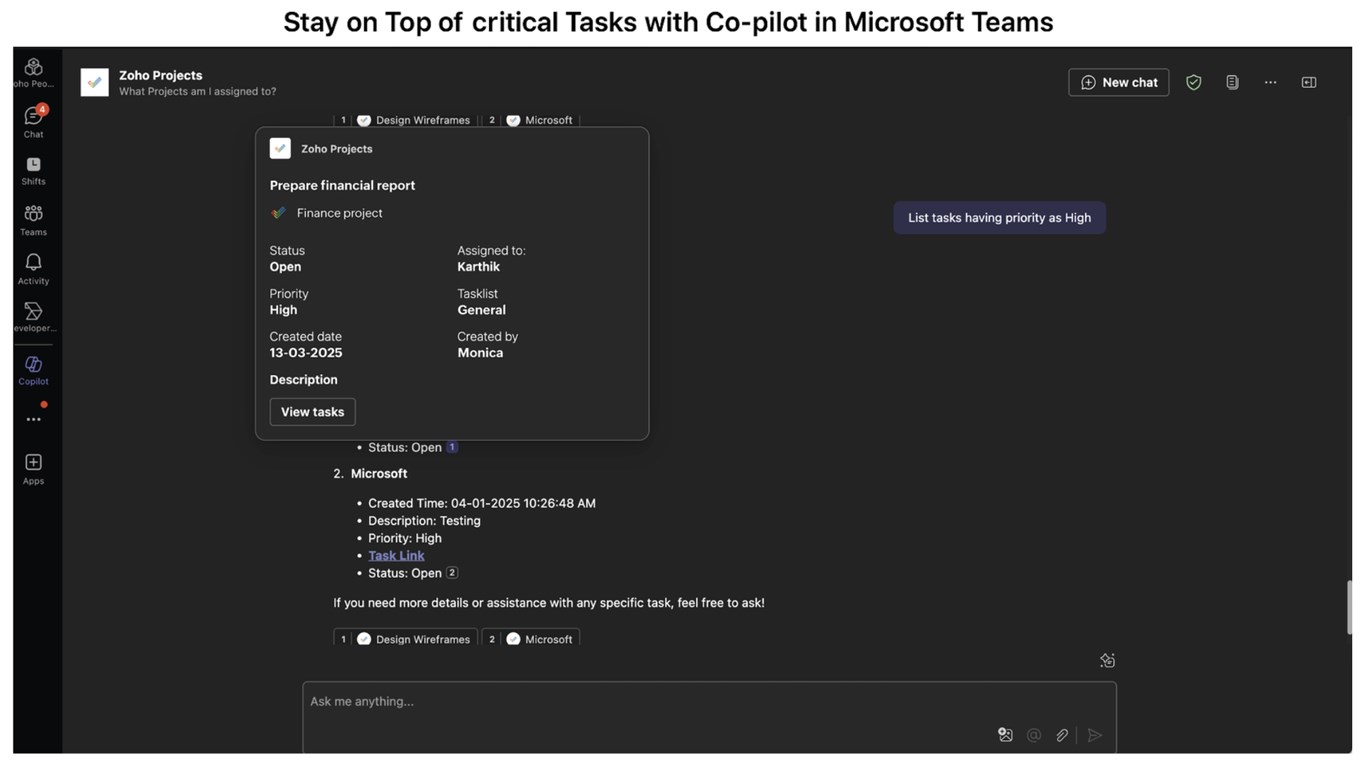Open citation 1 after Status: Open
Image resolution: width=1366 pixels, height=768 pixels.
click(x=452, y=447)
